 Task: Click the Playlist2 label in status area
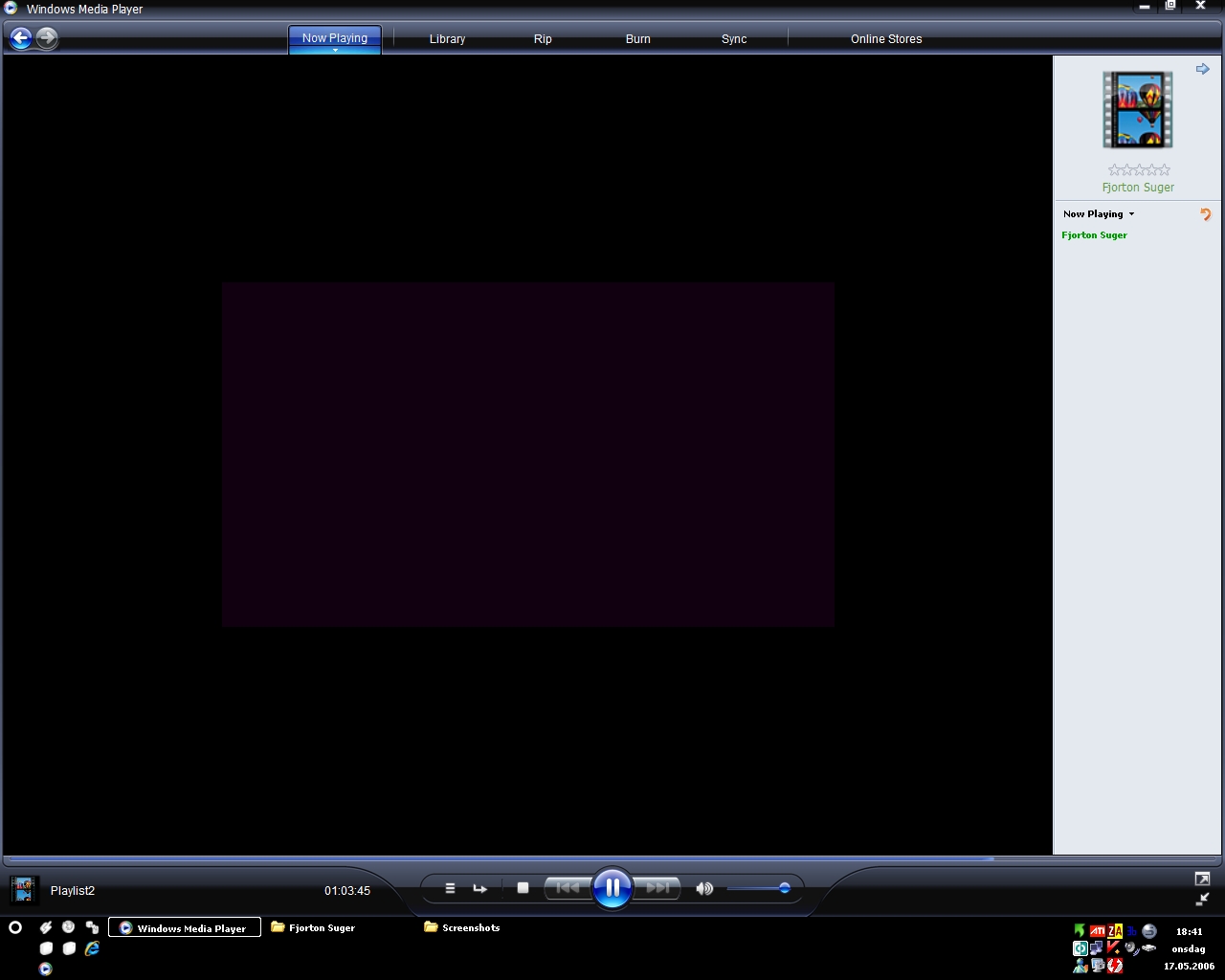coord(73,891)
